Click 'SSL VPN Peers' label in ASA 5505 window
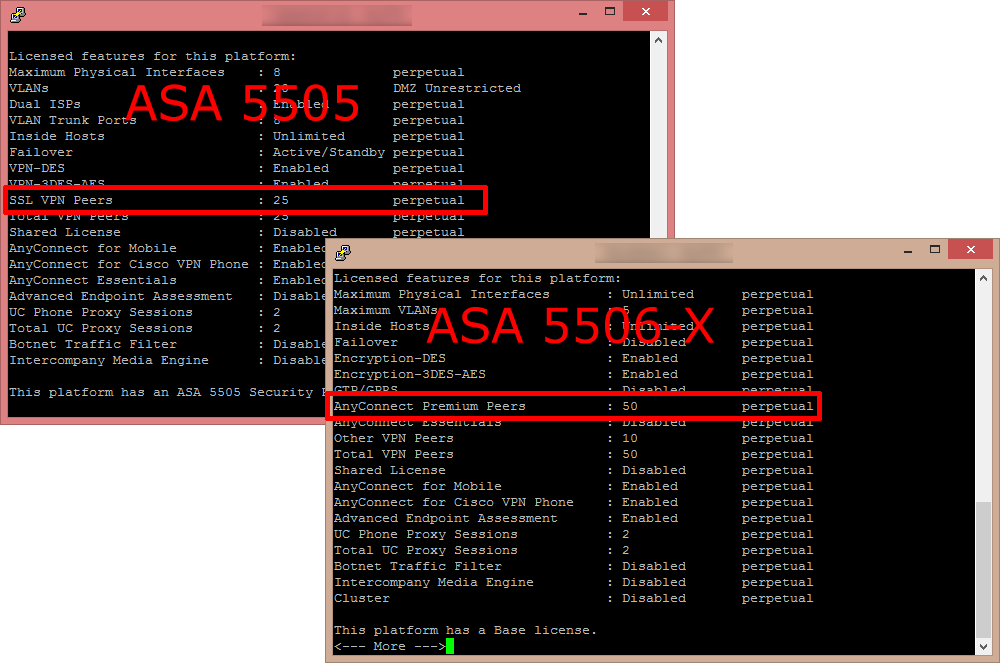The width and height of the screenshot is (1000, 663). 61,200
